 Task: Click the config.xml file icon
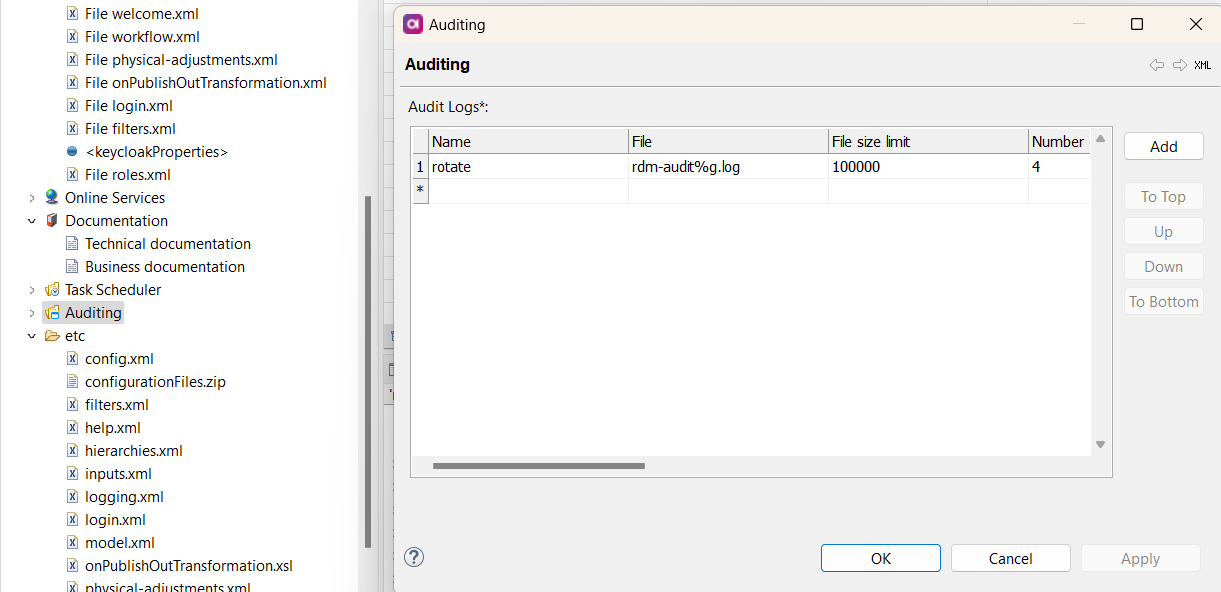click(x=72, y=358)
